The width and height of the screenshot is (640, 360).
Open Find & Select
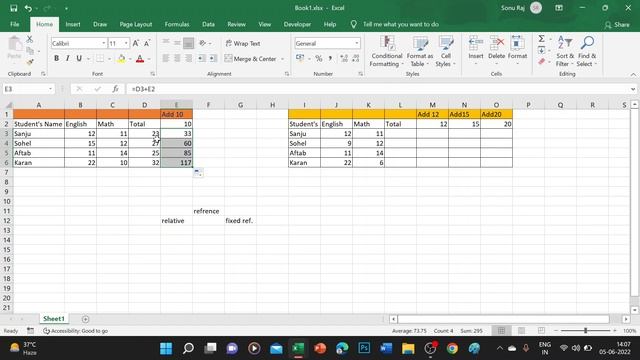point(587,51)
